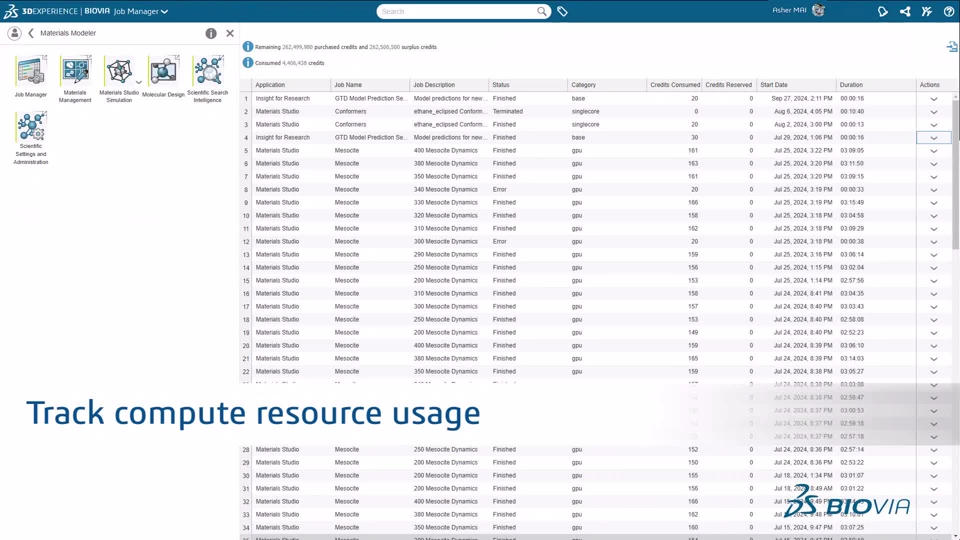Sort by the Job Description column header
Viewport: 960px width, 540px height.
coord(449,85)
